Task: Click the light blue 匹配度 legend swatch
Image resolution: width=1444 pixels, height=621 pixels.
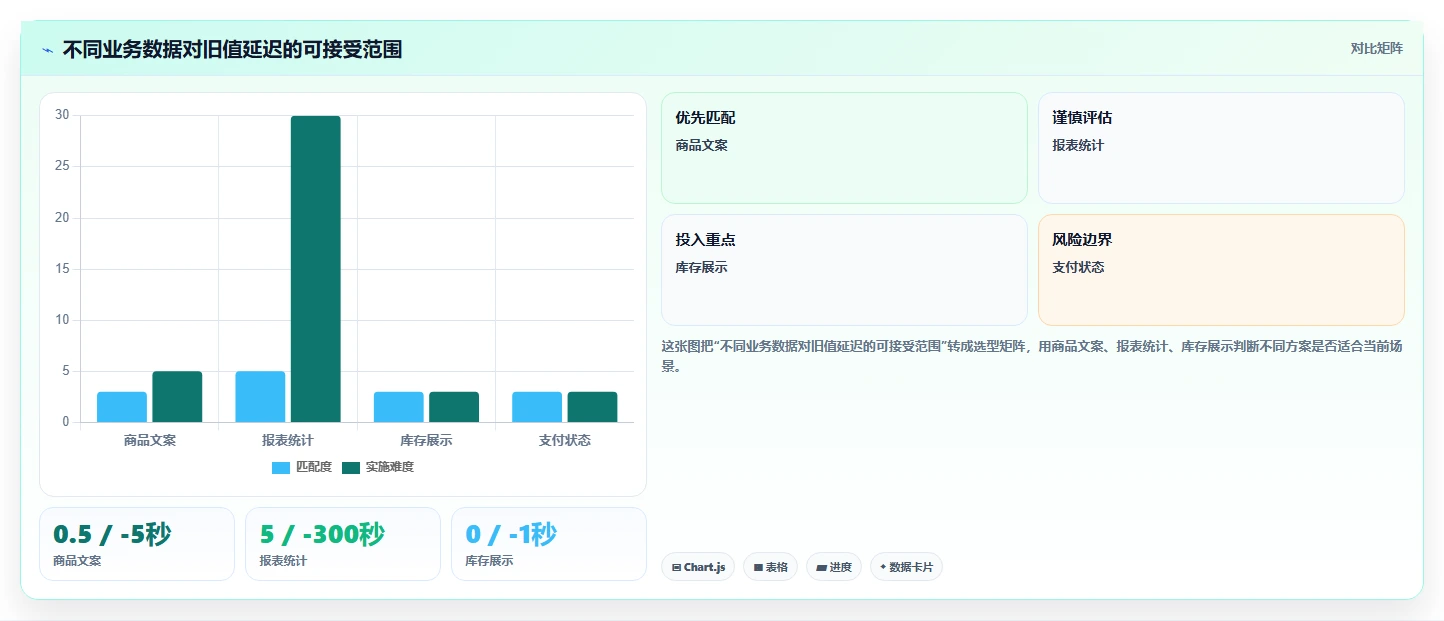Action: (x=281, y=467)
